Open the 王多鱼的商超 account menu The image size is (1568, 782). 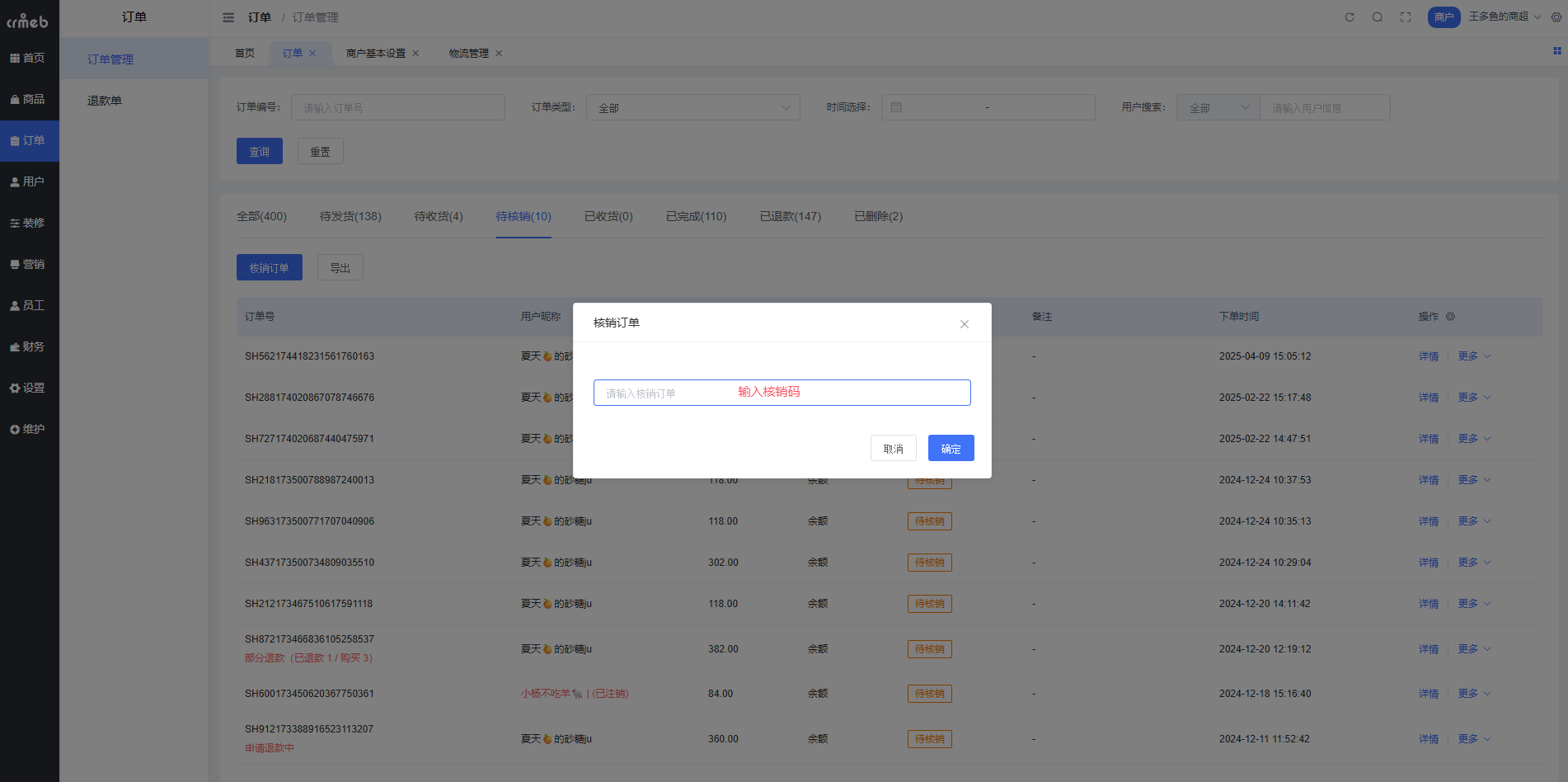pos(1504,17)
